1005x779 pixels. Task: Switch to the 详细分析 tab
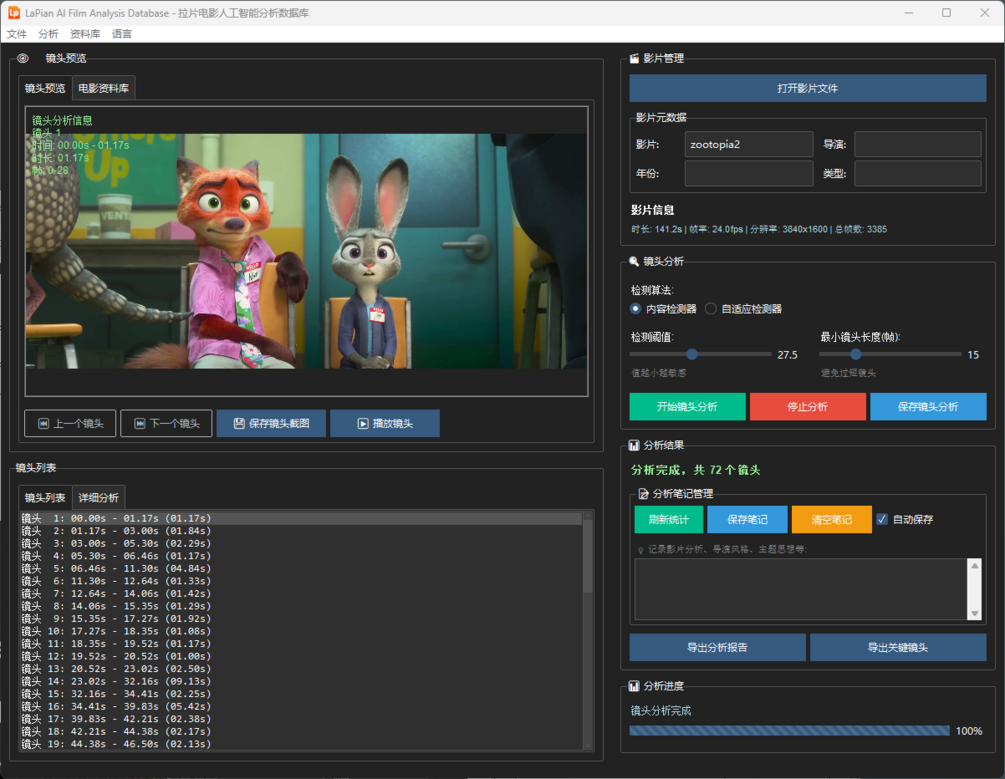[98, 498]
